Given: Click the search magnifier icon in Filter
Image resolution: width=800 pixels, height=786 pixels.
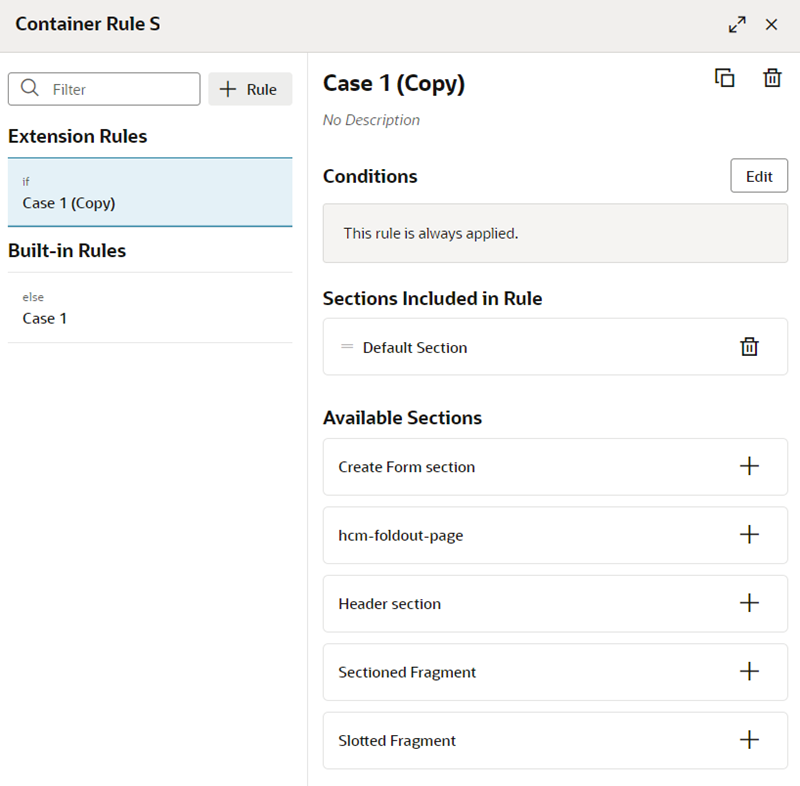Looking at the screenshot, I should coord(30,88).
